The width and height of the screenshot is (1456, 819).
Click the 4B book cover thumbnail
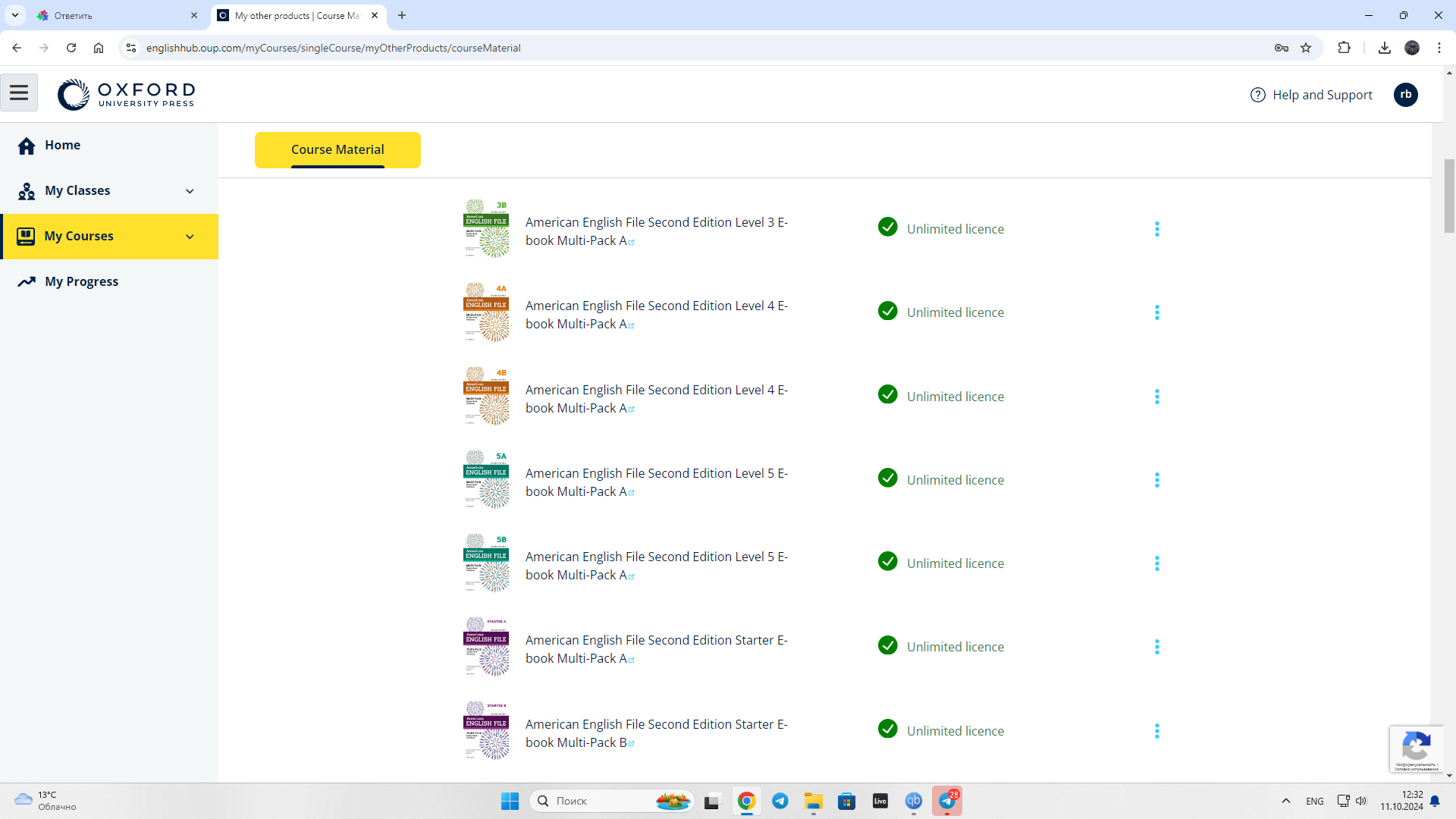pyautogui.click(x=486, y=396)
